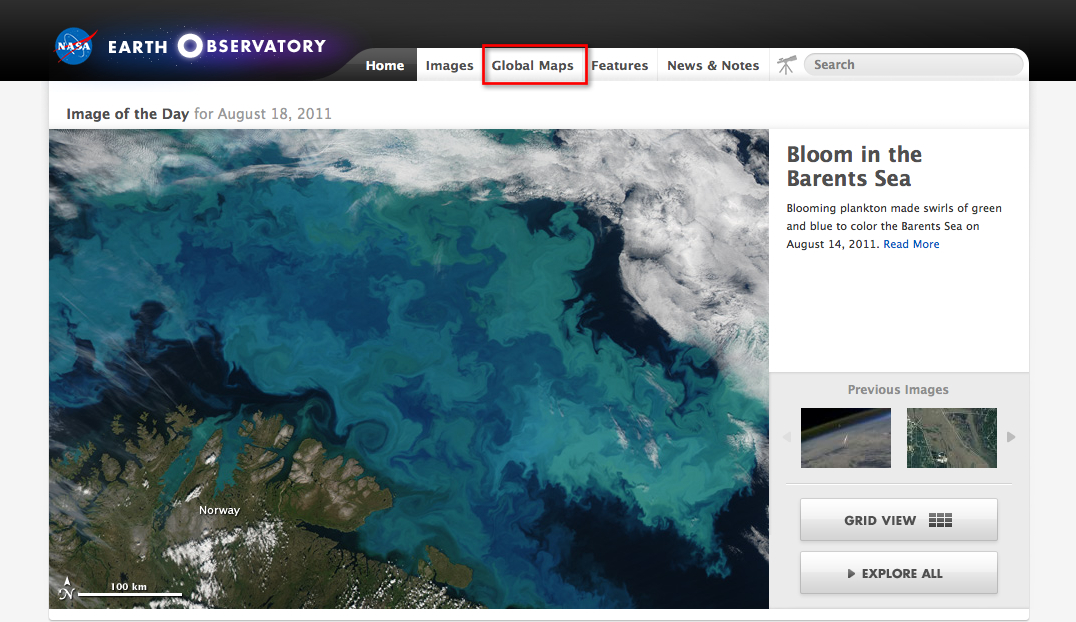1076x622 pixels.
Task: Return to the Home tab
Action: (x=385, y=64)
